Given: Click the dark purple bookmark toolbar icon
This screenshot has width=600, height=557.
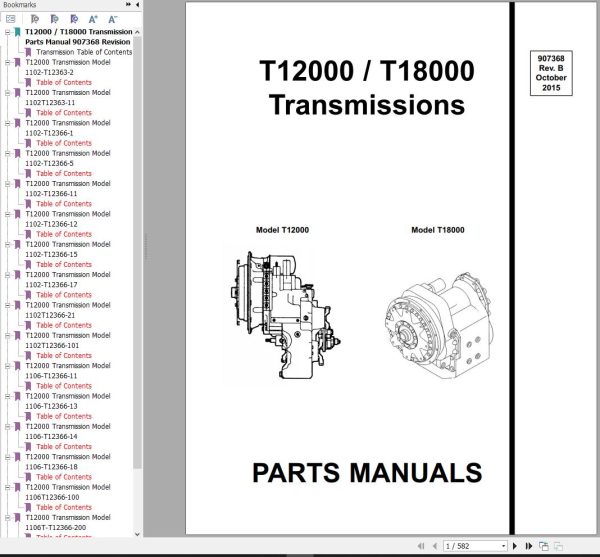Looking at the screenshot, I should [74, 19].
